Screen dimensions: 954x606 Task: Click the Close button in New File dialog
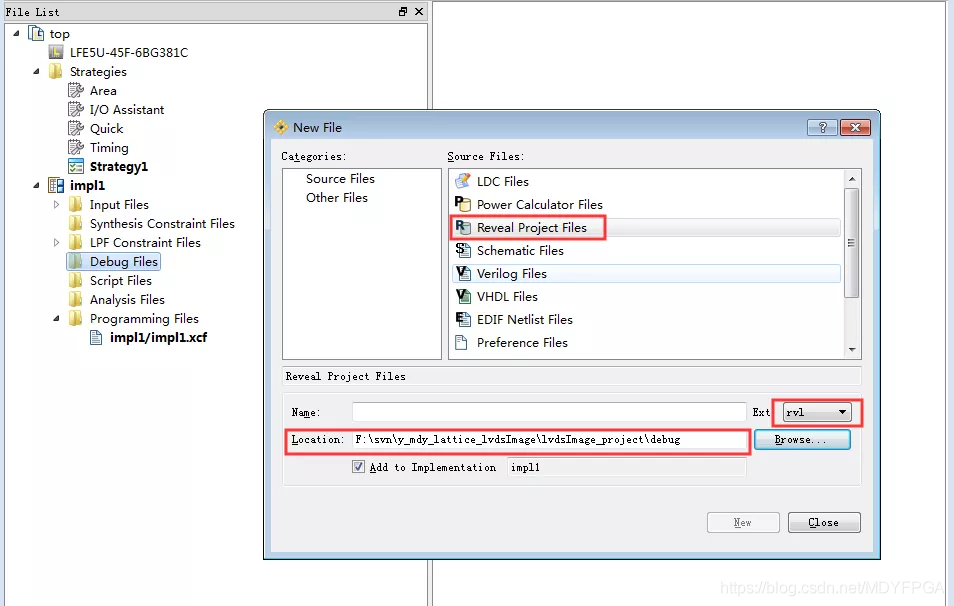click(x=824, y=522)
